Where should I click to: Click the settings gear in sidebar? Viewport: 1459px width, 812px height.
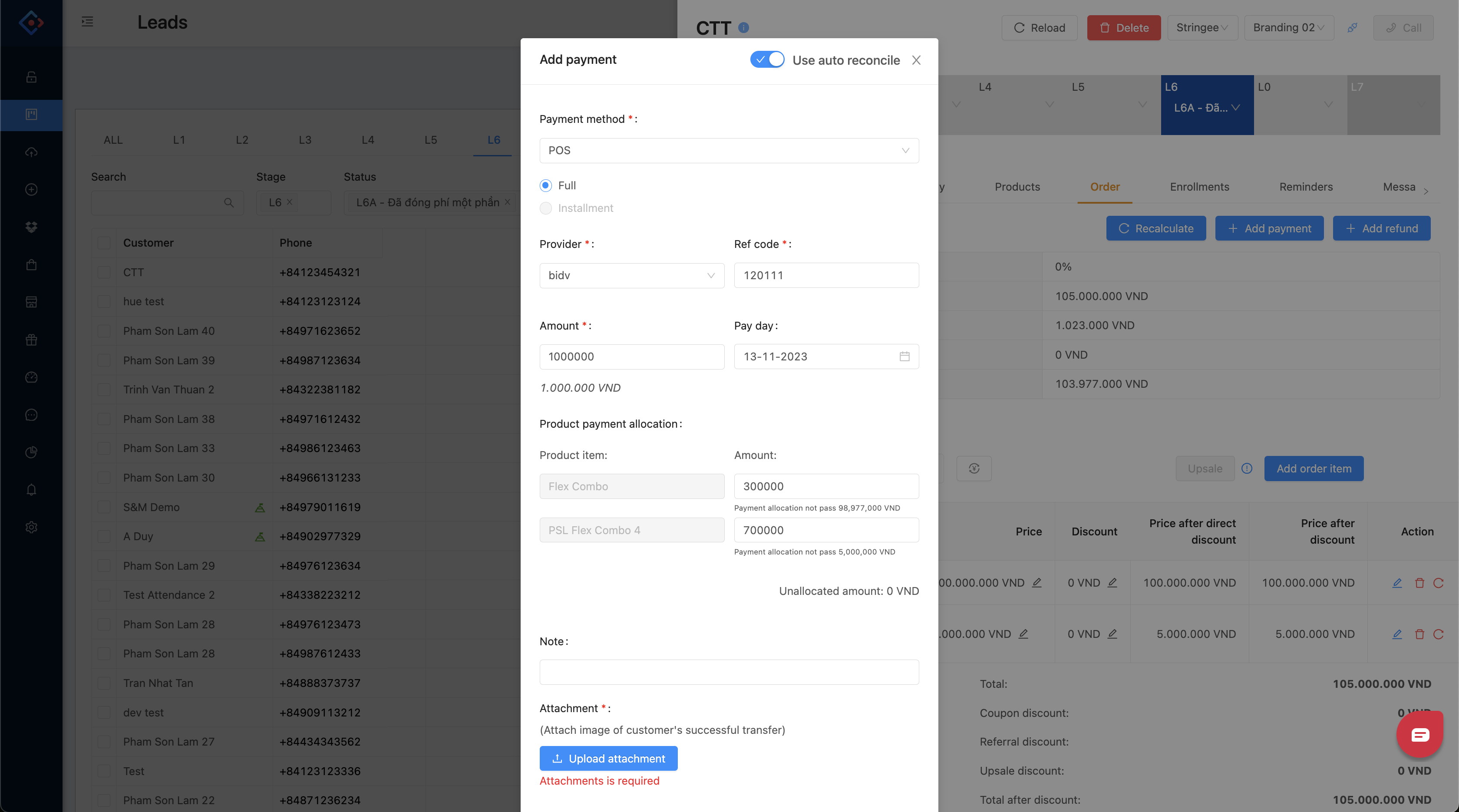tap(32, 527)
